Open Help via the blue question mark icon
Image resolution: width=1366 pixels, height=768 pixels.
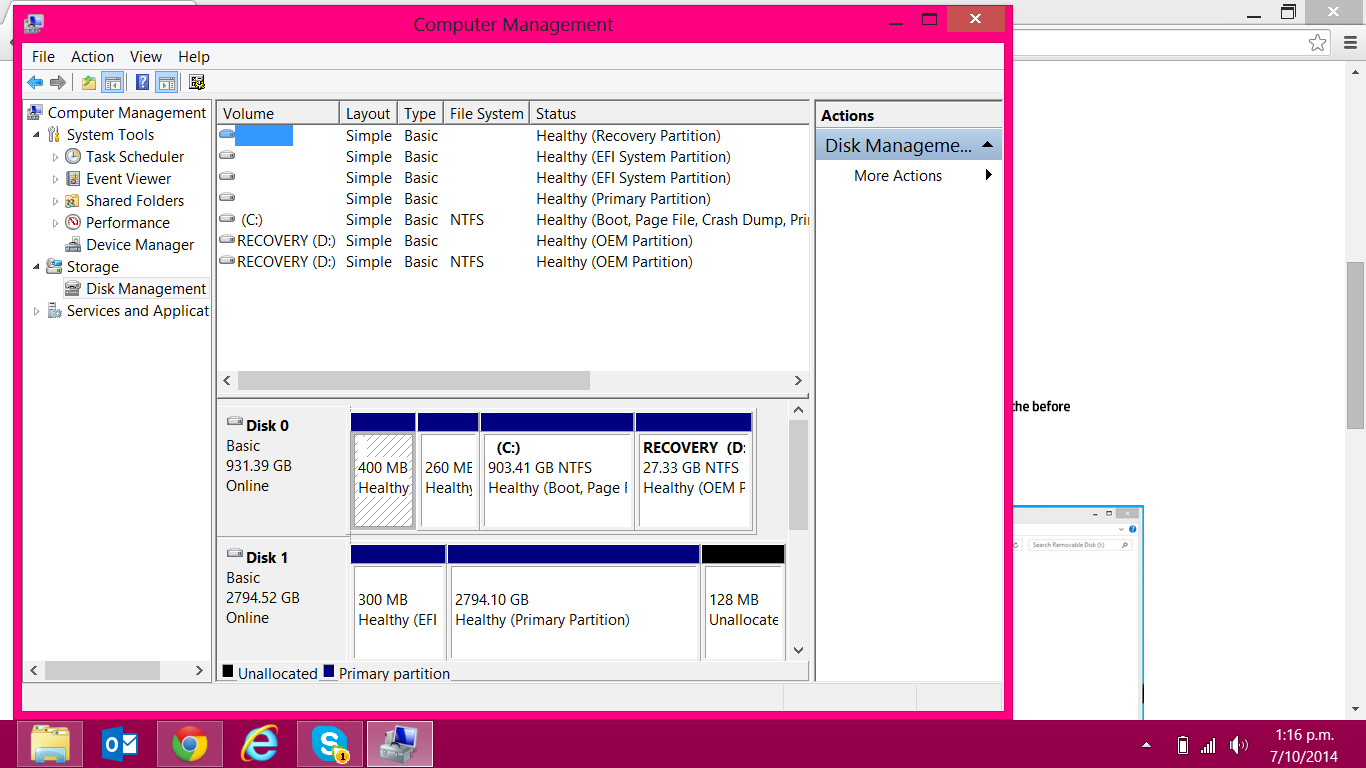(143, 83)
